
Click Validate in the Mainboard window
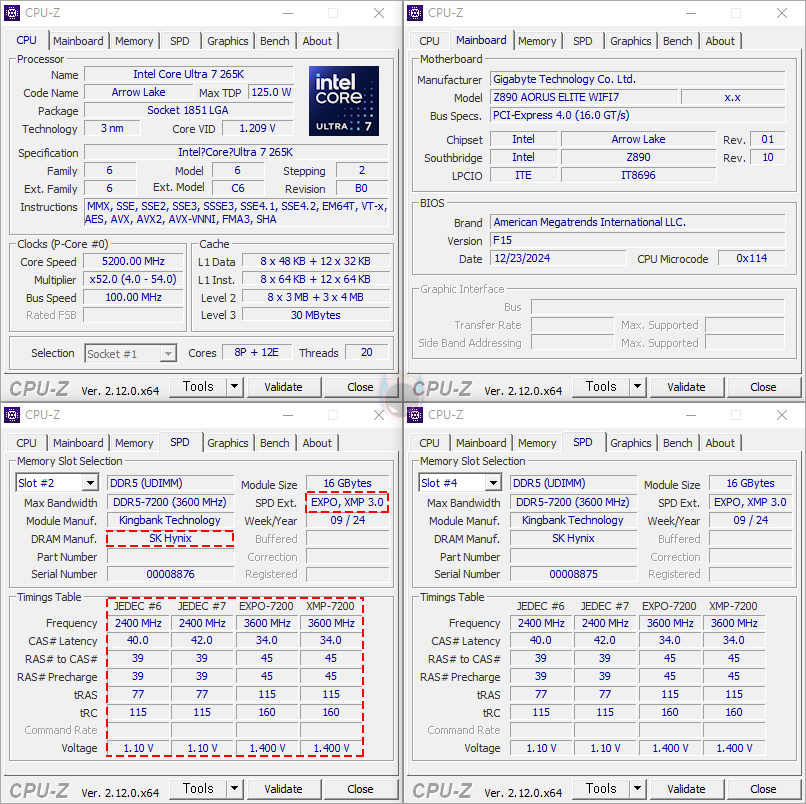(686, 387)
